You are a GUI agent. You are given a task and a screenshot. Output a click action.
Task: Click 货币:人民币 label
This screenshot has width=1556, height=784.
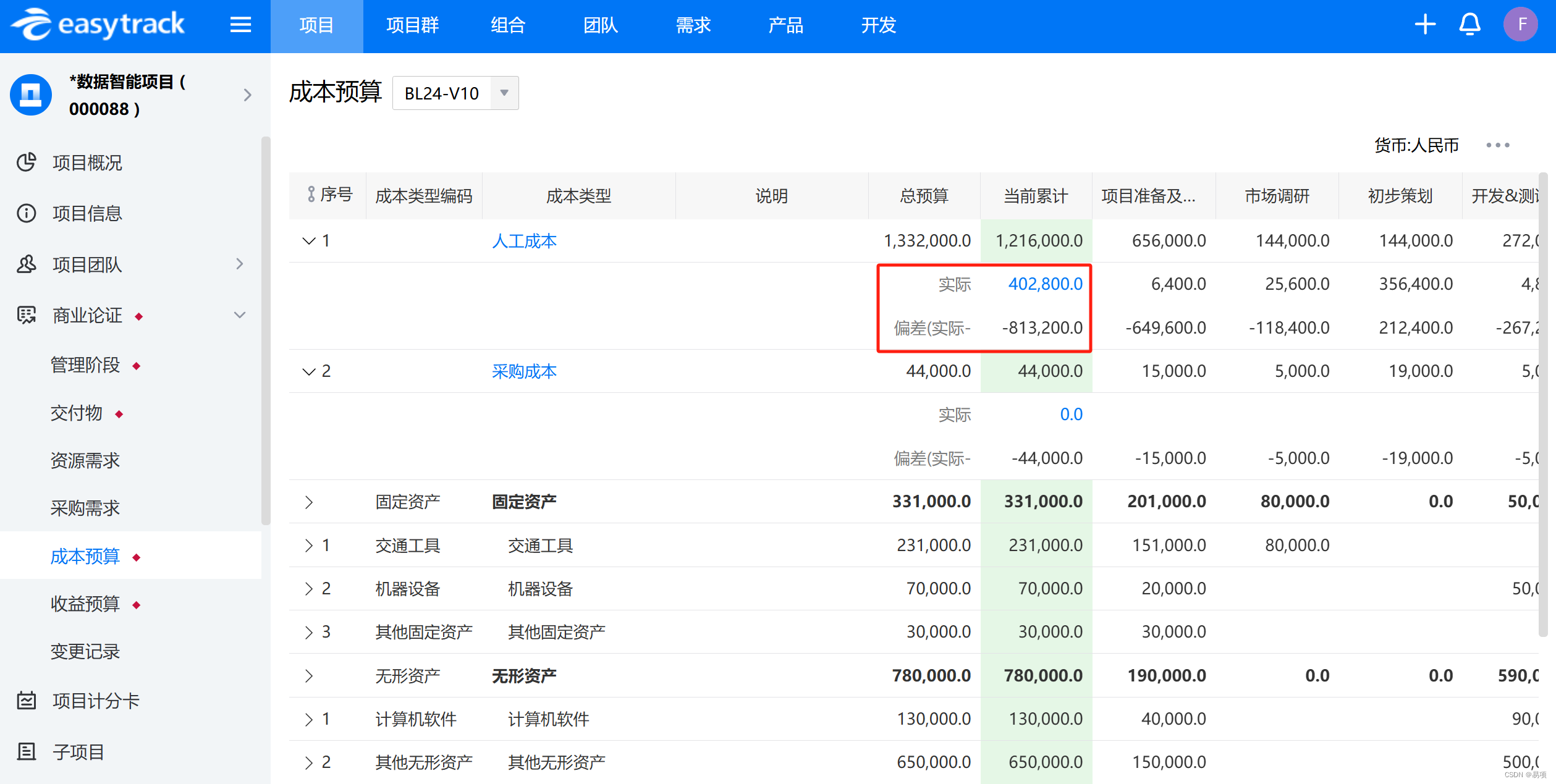tap(1416, 145)
